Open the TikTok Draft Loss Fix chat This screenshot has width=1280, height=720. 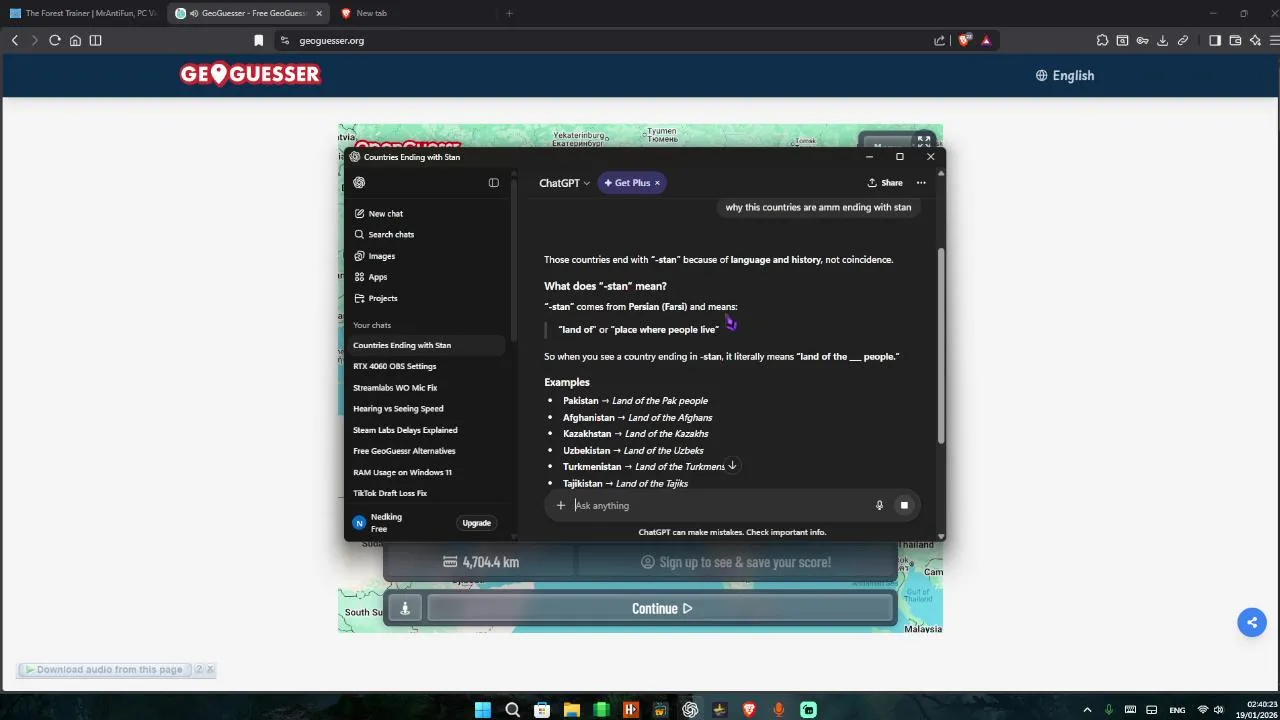point(427,493)
